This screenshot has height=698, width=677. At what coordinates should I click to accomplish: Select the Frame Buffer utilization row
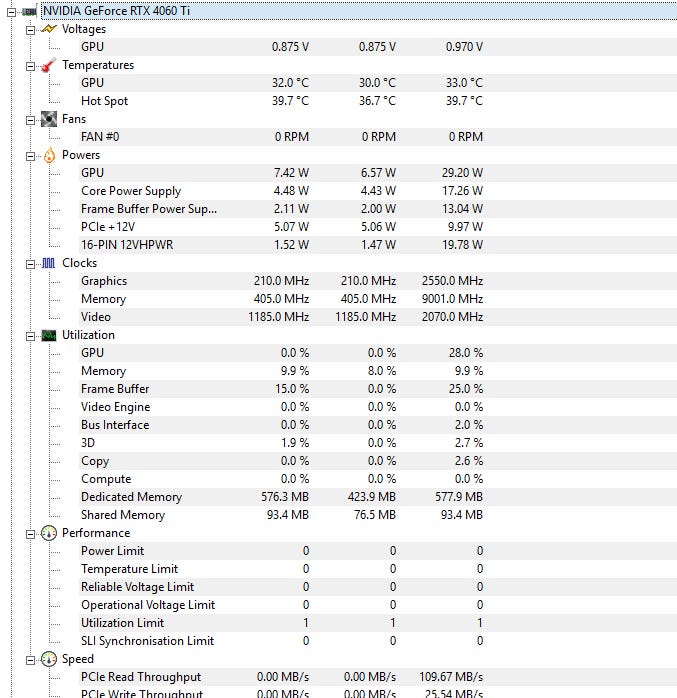(378, 389)
